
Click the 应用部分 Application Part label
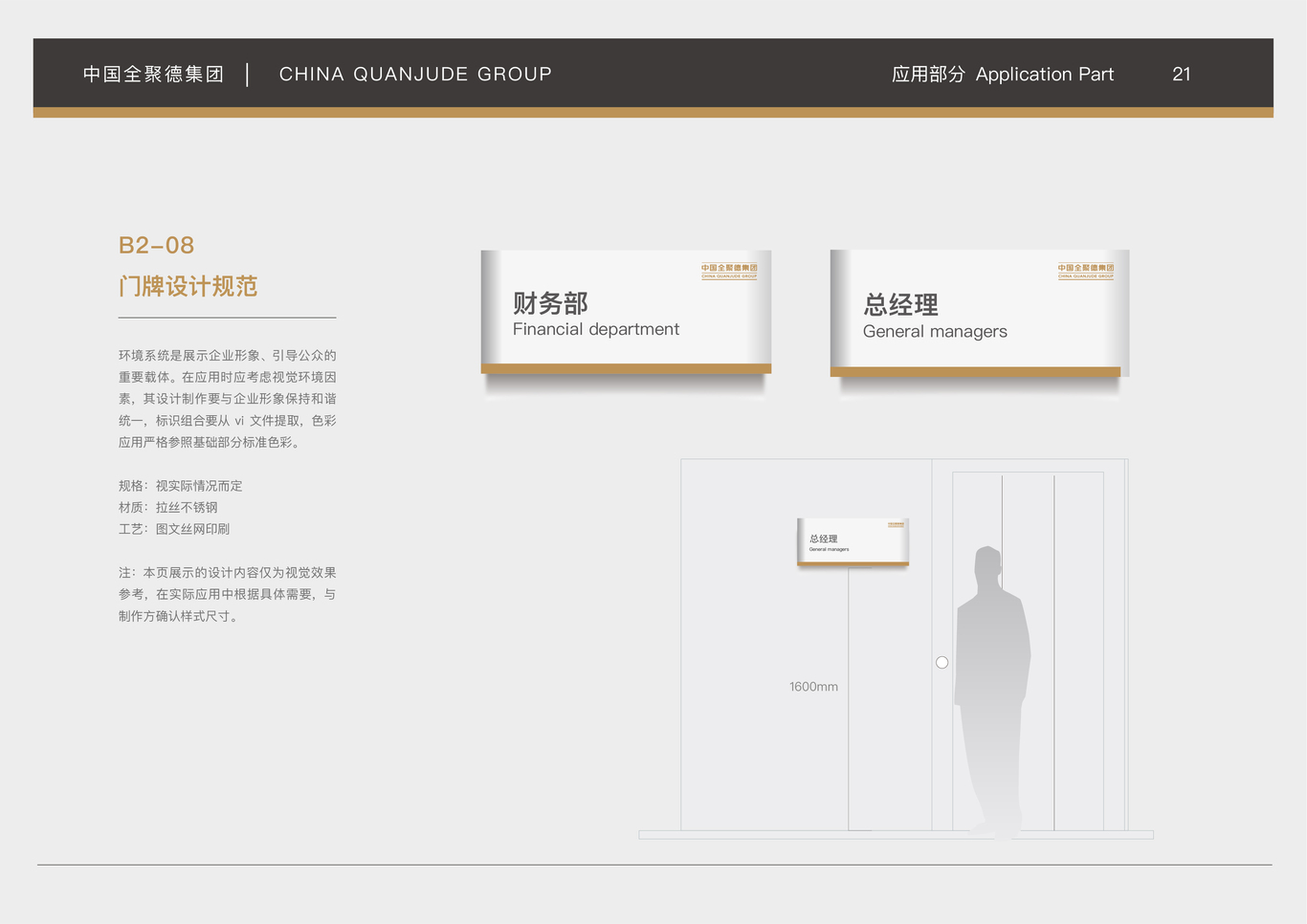point(1003,75)
